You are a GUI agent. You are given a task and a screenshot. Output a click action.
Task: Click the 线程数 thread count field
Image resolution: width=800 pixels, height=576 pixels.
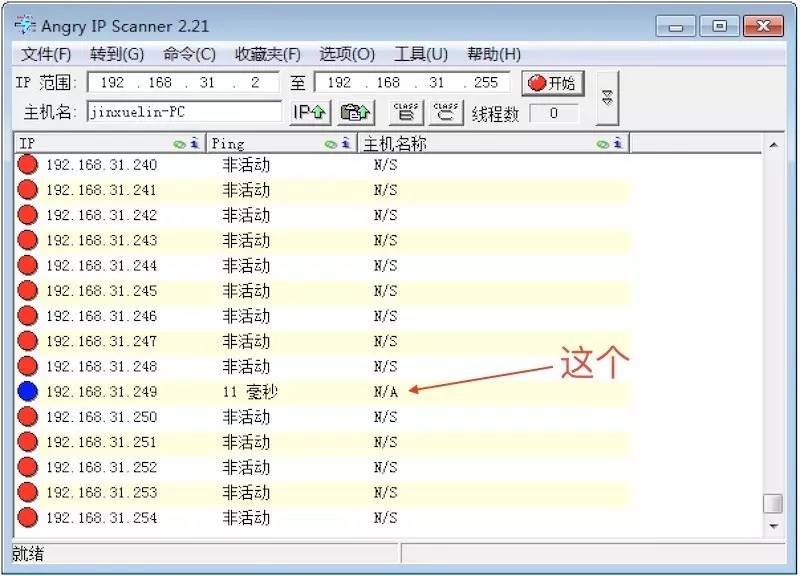553,112
